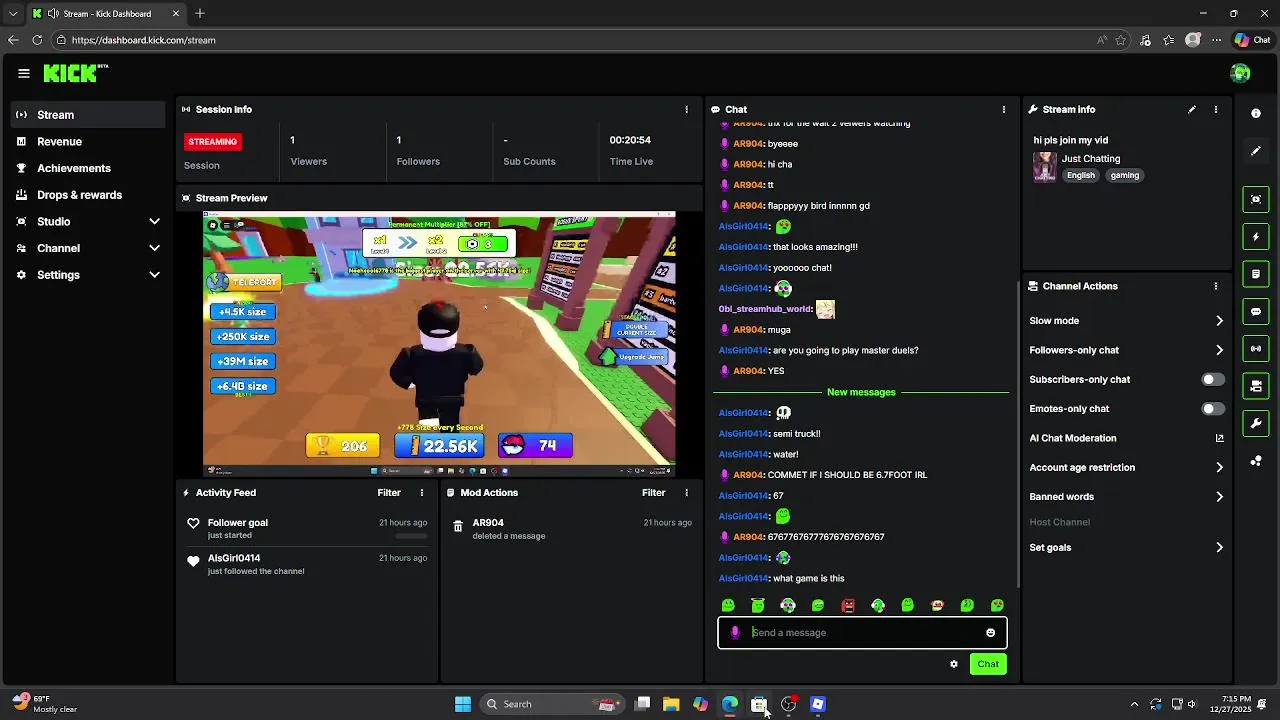The width and height of the screenshot is (1280, 720).
Task: Click the STREAMING status badge
Action: [x=213, y=141]
